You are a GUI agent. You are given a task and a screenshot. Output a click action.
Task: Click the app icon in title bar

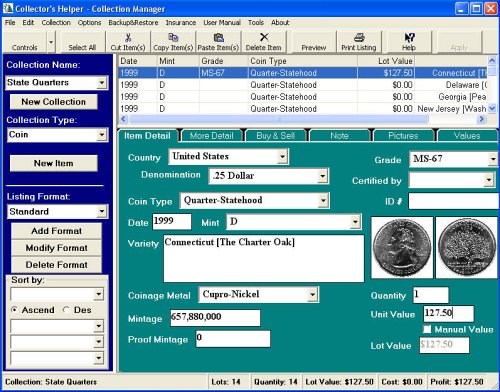[x=8, y=8]
